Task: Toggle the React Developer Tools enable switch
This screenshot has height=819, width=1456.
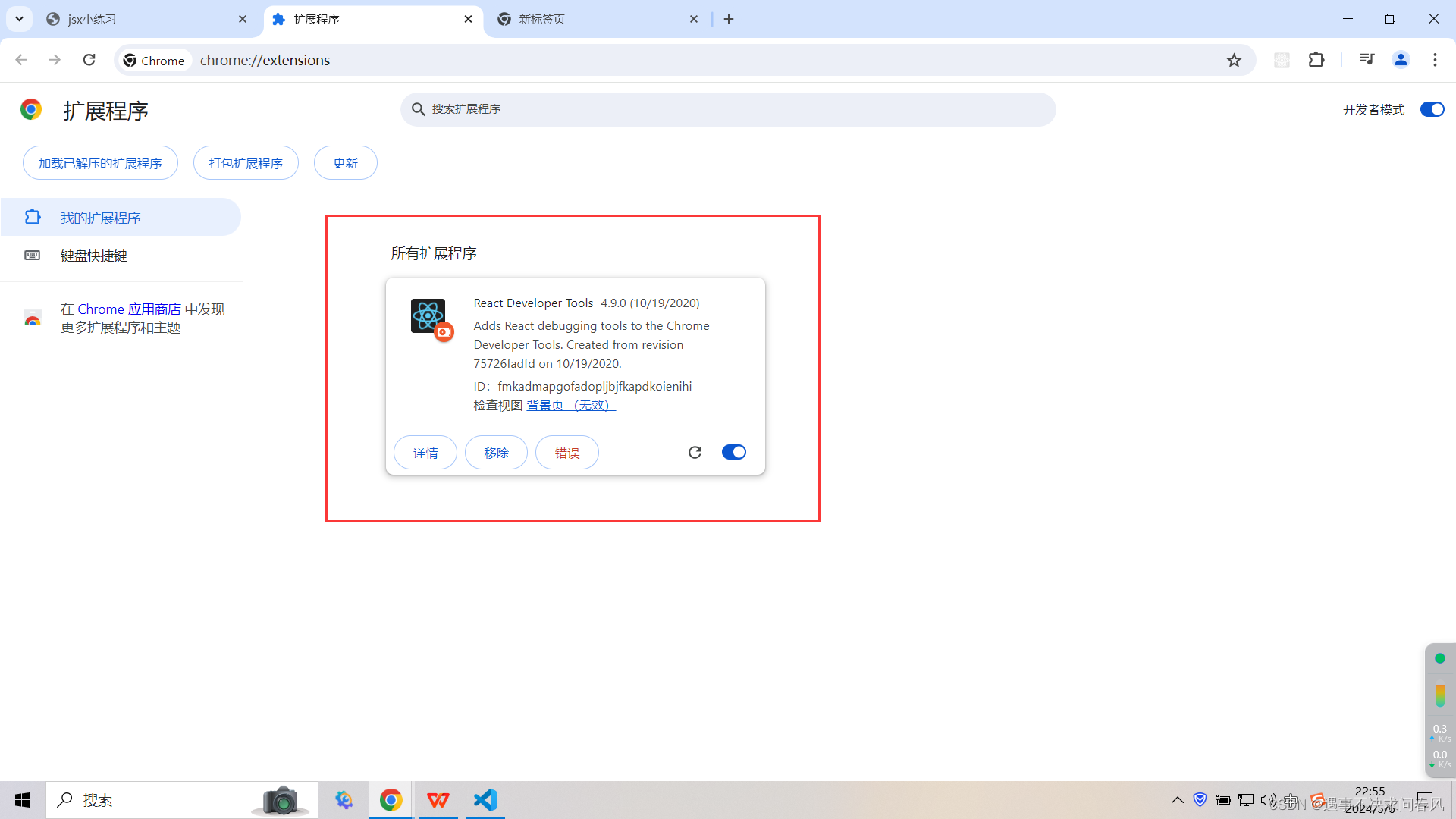Action: (733, 451)
